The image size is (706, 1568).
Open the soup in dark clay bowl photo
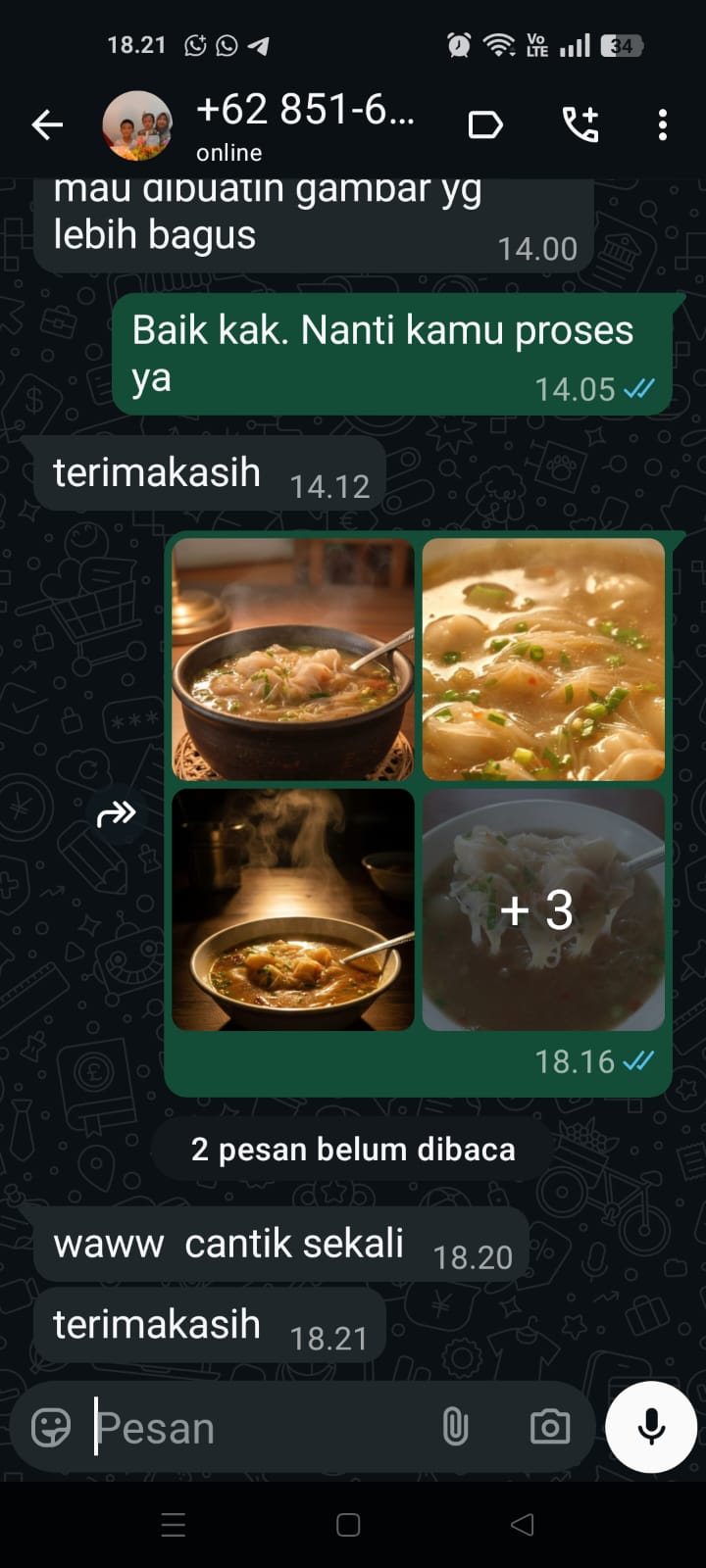click(293, 660)
